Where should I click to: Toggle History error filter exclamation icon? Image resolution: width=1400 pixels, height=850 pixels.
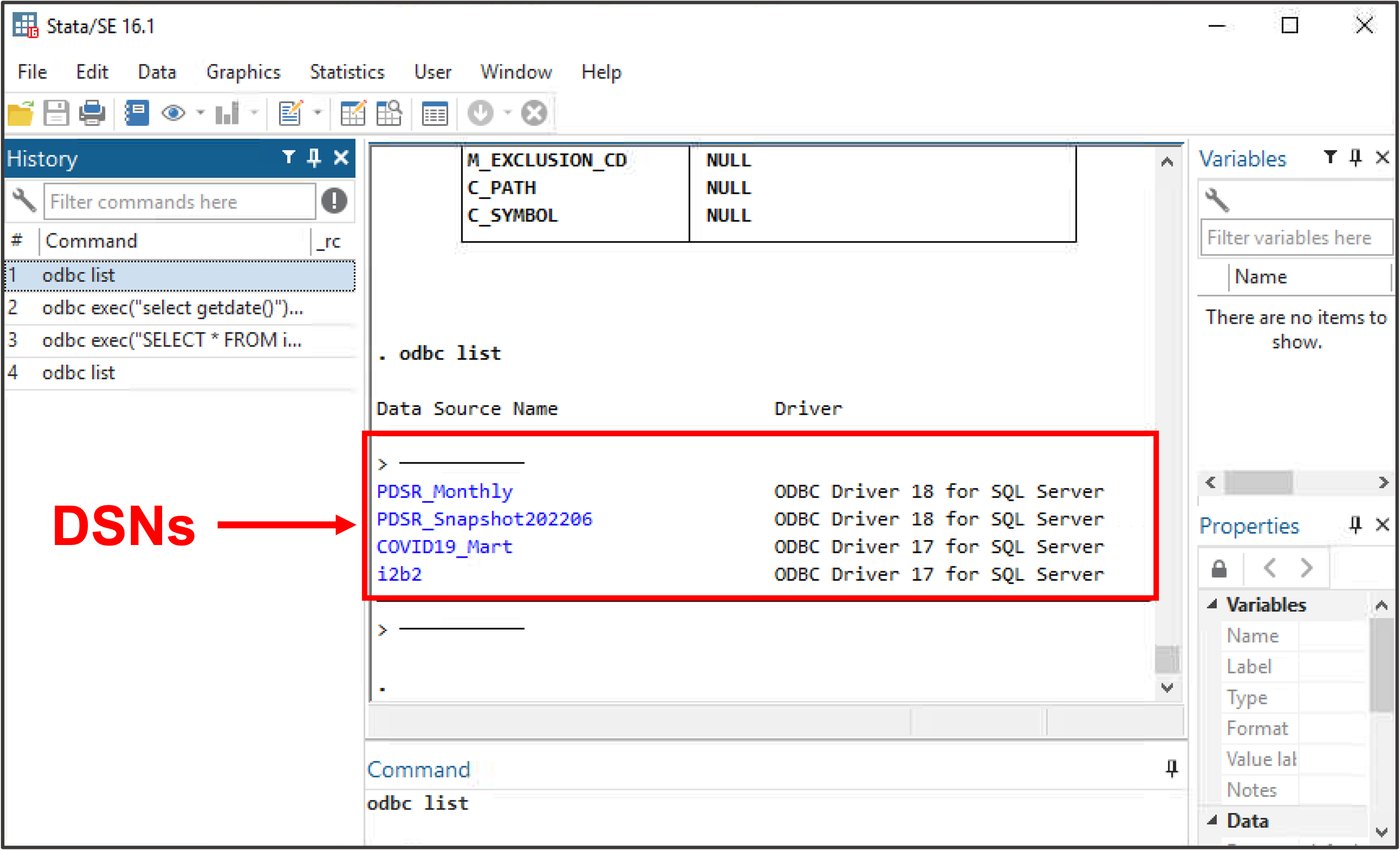(x=334, y=200)
